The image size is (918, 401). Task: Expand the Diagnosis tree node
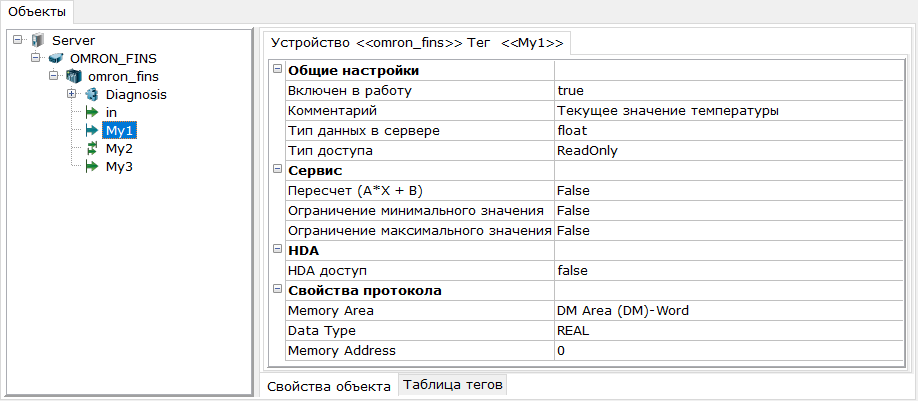coord(71,94)
